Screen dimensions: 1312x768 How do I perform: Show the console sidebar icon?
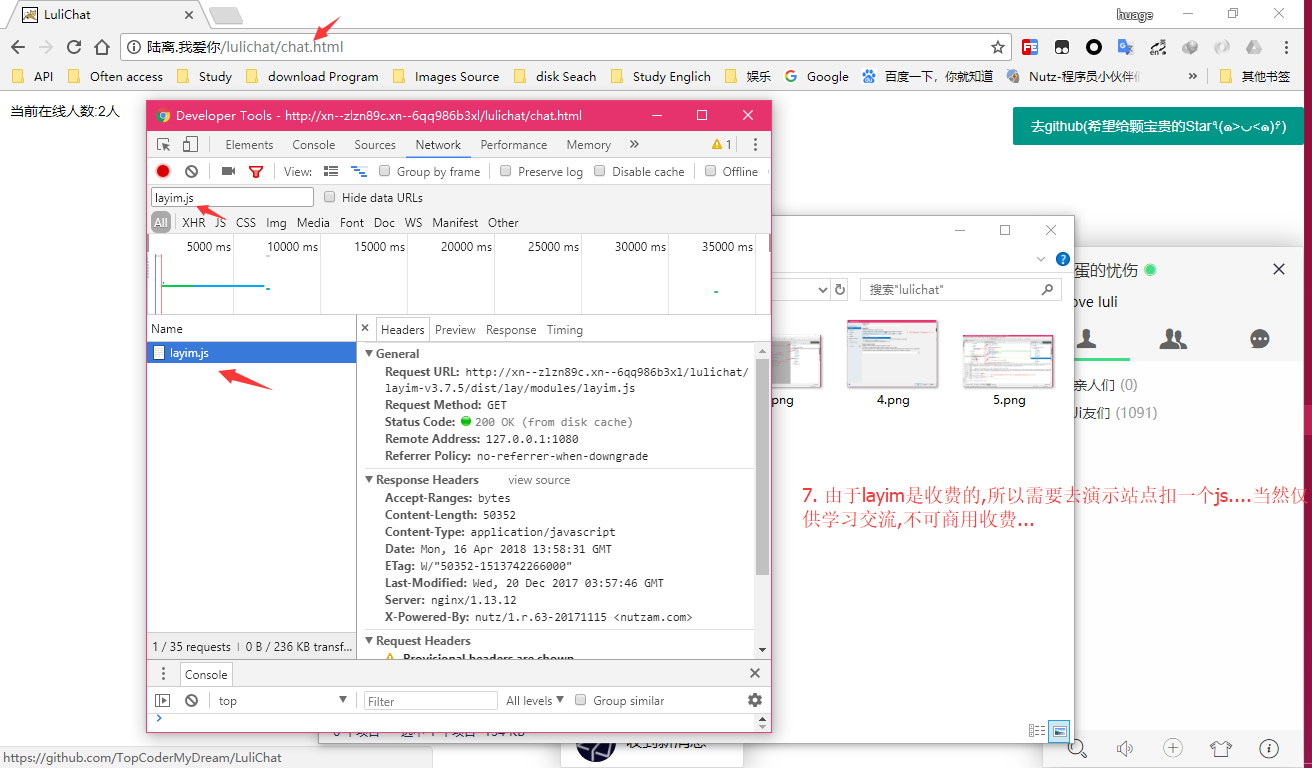pos(162,701)
